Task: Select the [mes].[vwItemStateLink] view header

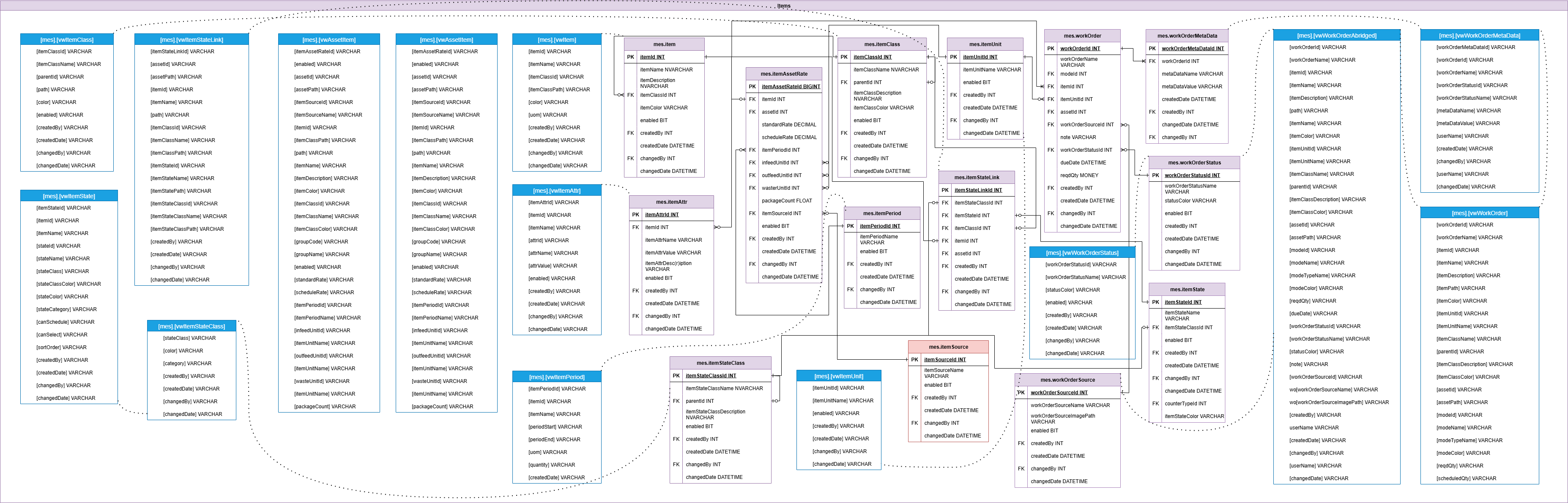Action: click(x=192, y=40)
